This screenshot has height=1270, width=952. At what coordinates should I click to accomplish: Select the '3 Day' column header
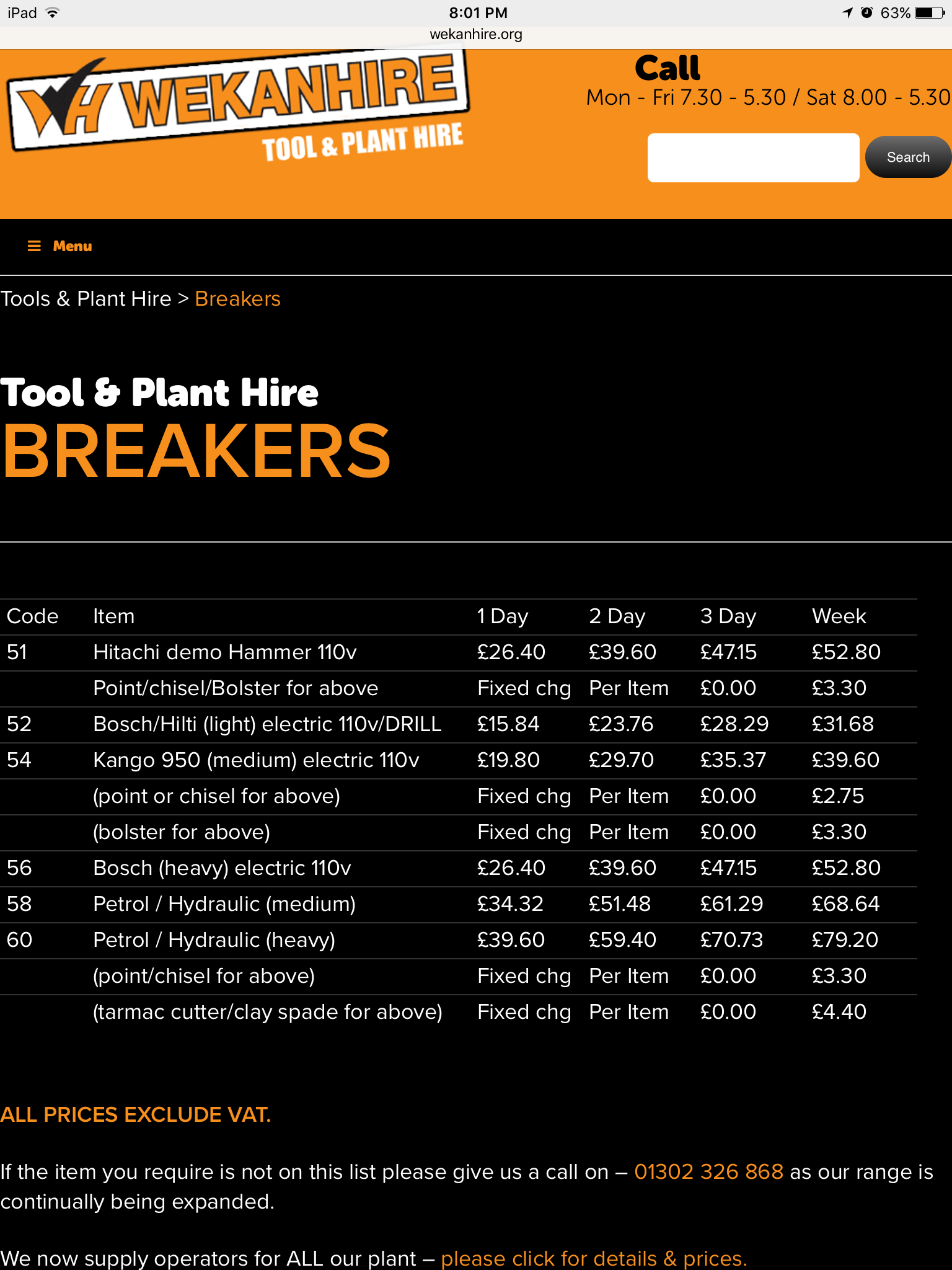tap(728, 616)
